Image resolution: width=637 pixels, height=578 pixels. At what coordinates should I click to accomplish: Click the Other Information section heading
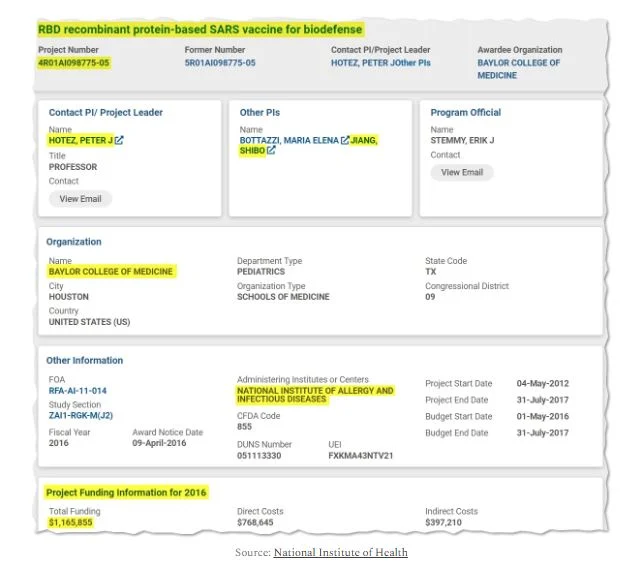coord(84,361)
